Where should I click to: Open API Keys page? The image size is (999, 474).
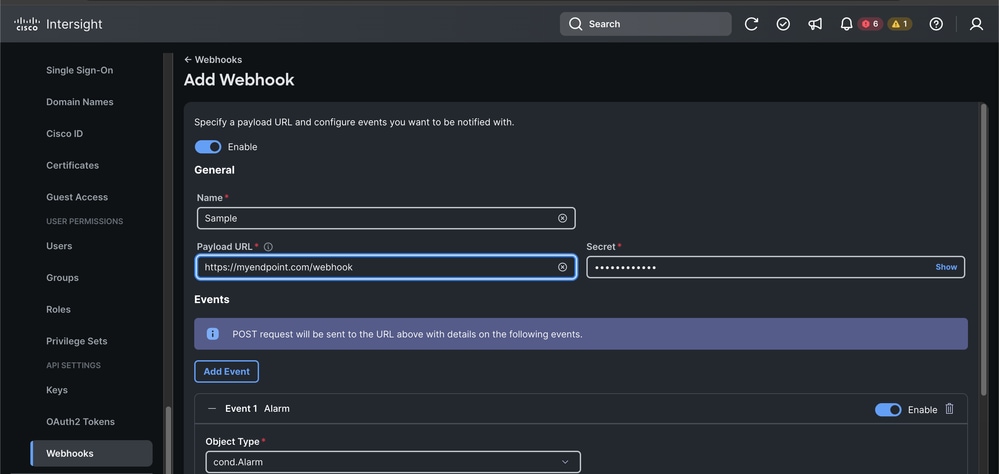coord(57,390)
